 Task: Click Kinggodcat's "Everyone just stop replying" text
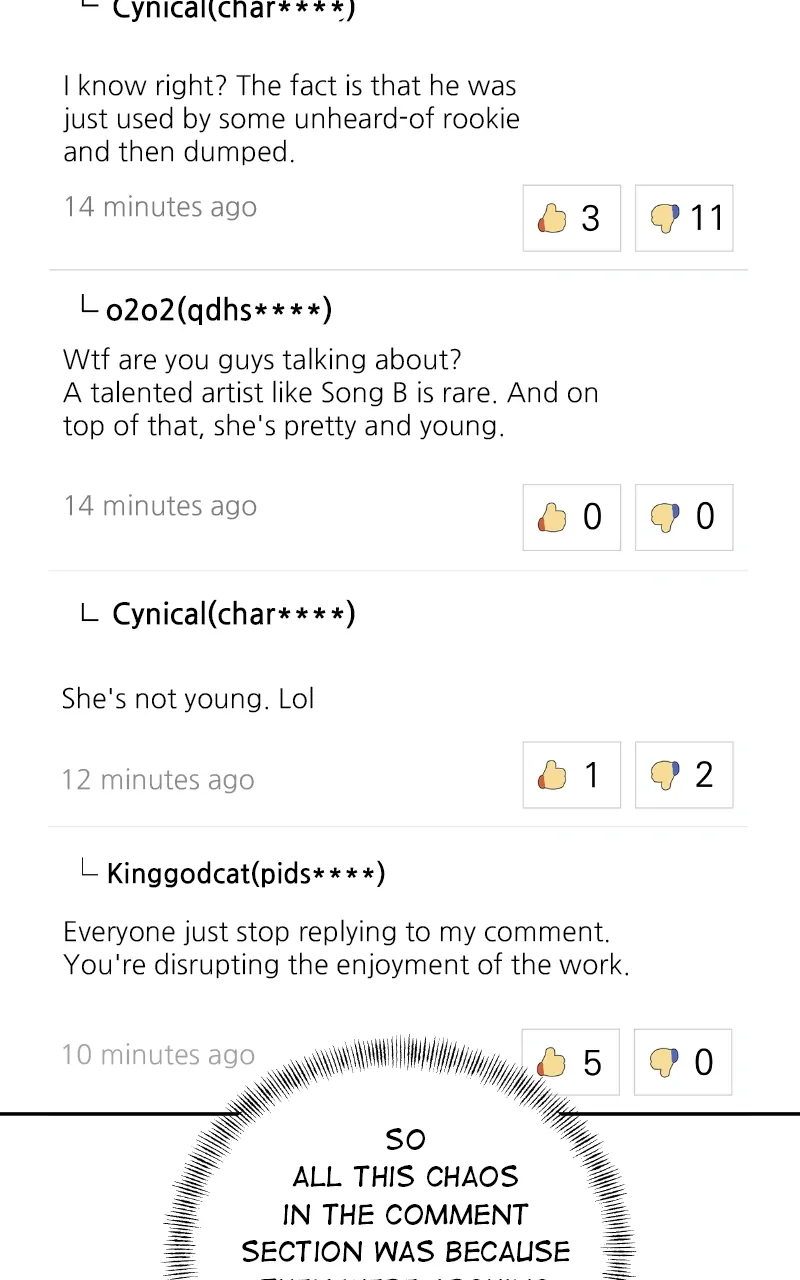(x=345, y=948)
